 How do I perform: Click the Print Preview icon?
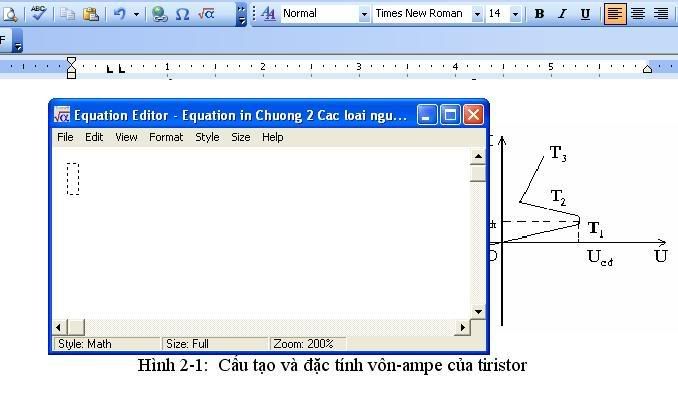point(10,14)
